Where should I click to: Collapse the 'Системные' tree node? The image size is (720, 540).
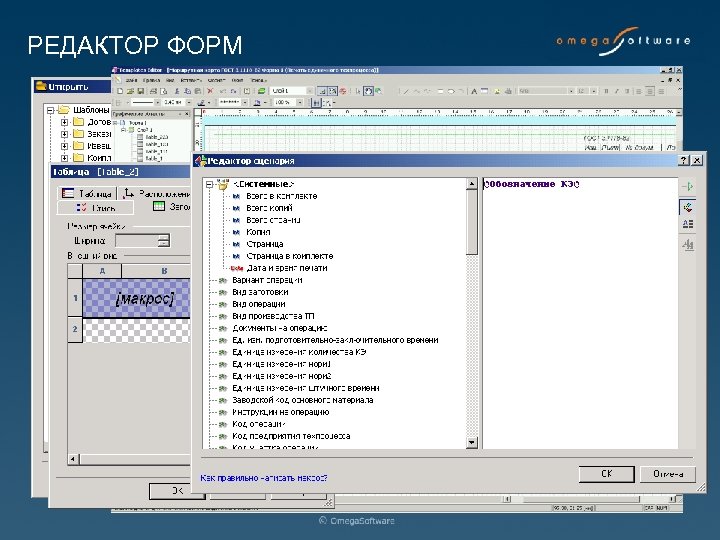[x=209, y=184]
